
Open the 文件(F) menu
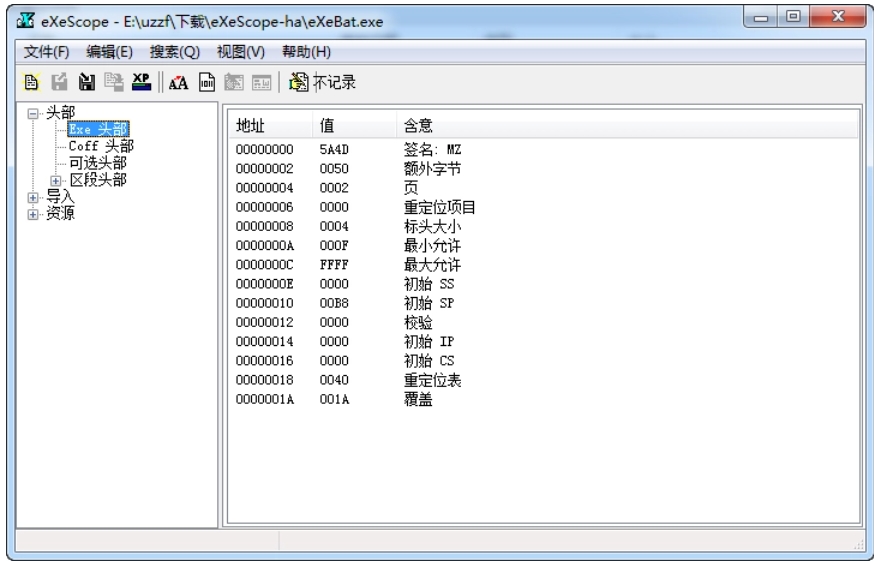click(x=46, y=52)
